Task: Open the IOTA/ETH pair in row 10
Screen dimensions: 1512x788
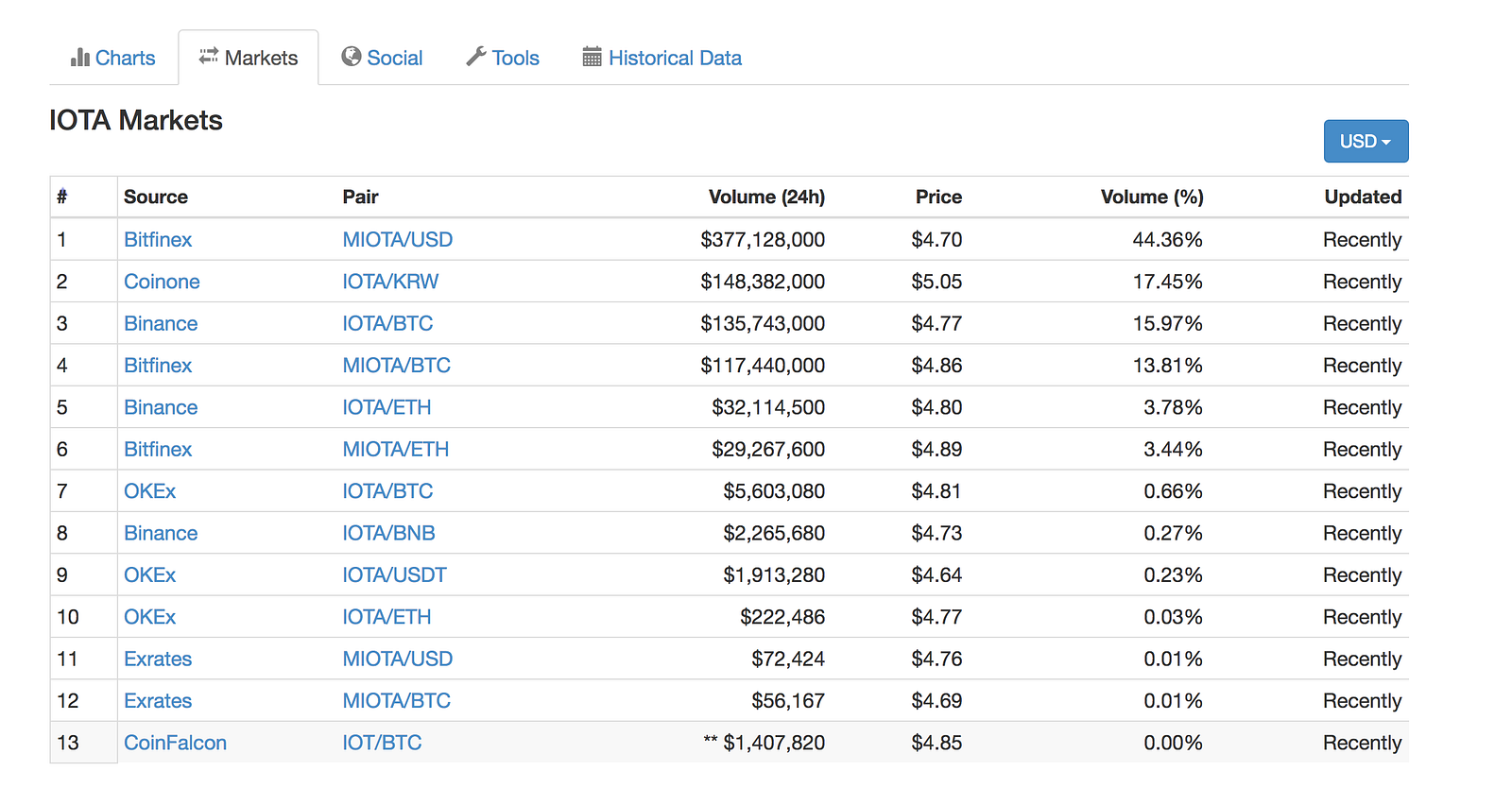Action: (x=387, y=617)
